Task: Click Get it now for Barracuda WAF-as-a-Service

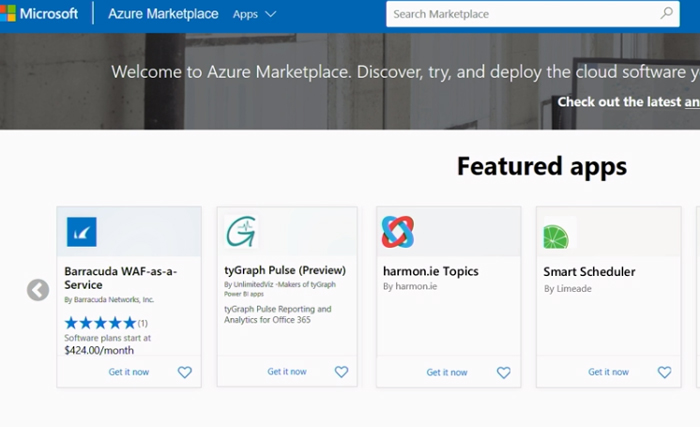Action: [x=129, y=372]
